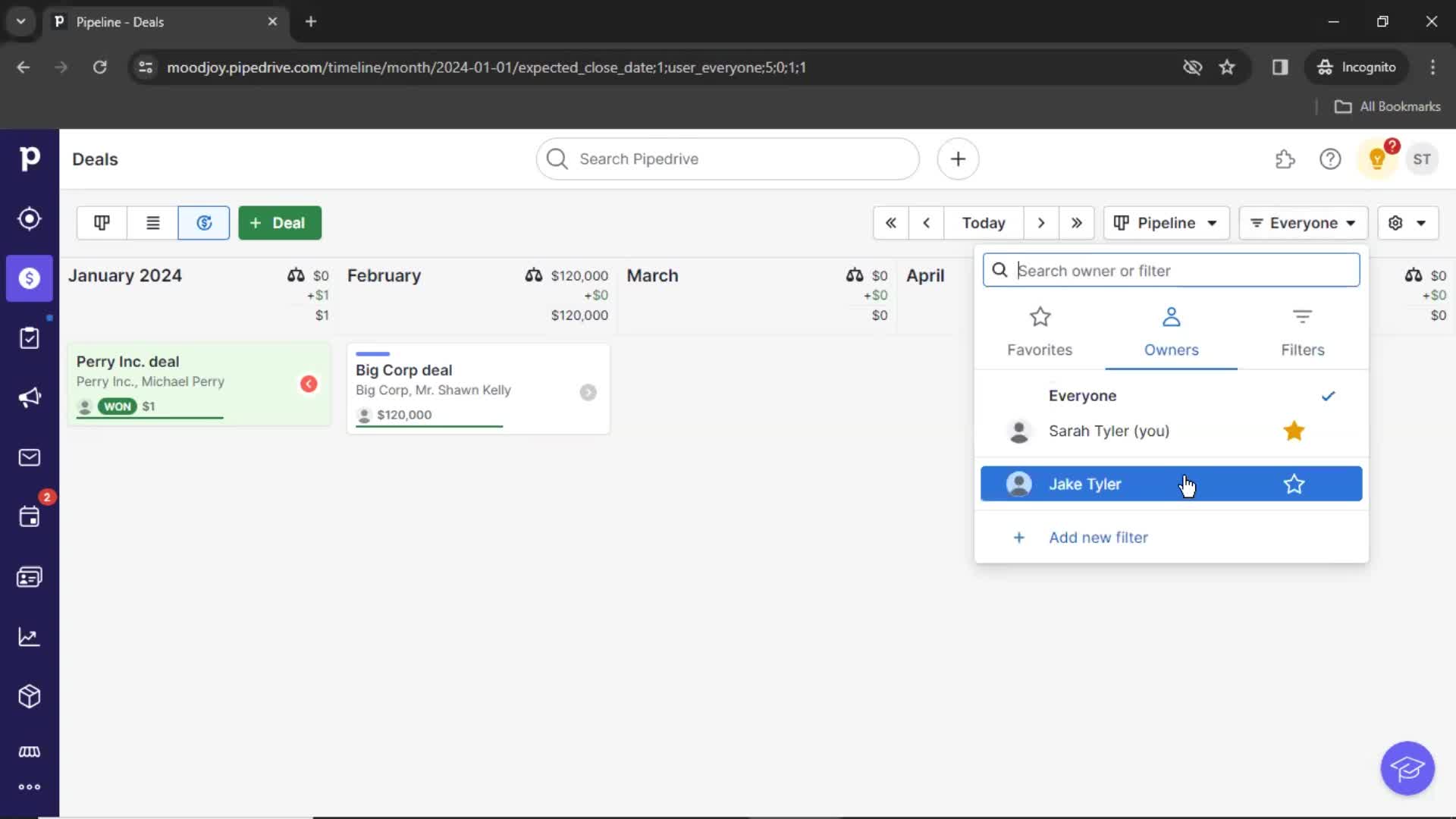Select Jake Tyler owner
The width and height of the screenshot is (1456, 819).
[x=1172, y=484]
